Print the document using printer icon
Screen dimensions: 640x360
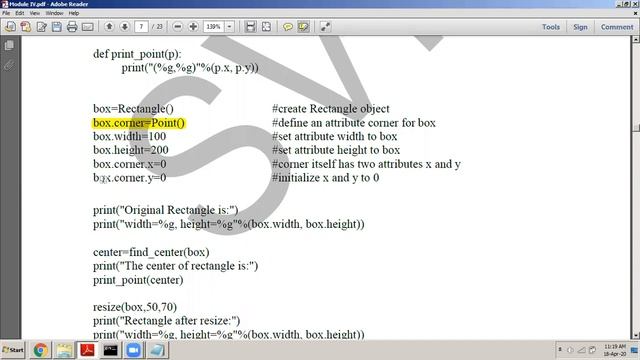[72, 27]
